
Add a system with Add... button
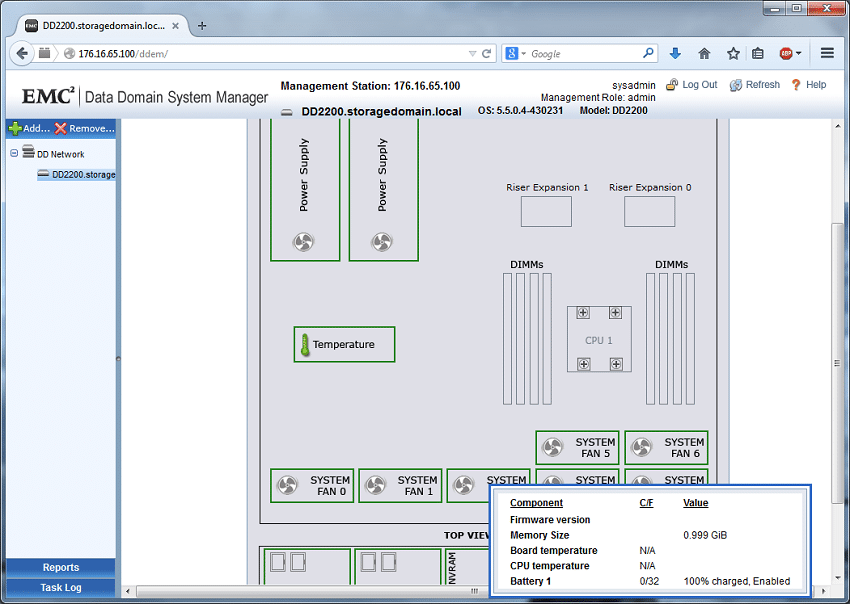(29, 128)
